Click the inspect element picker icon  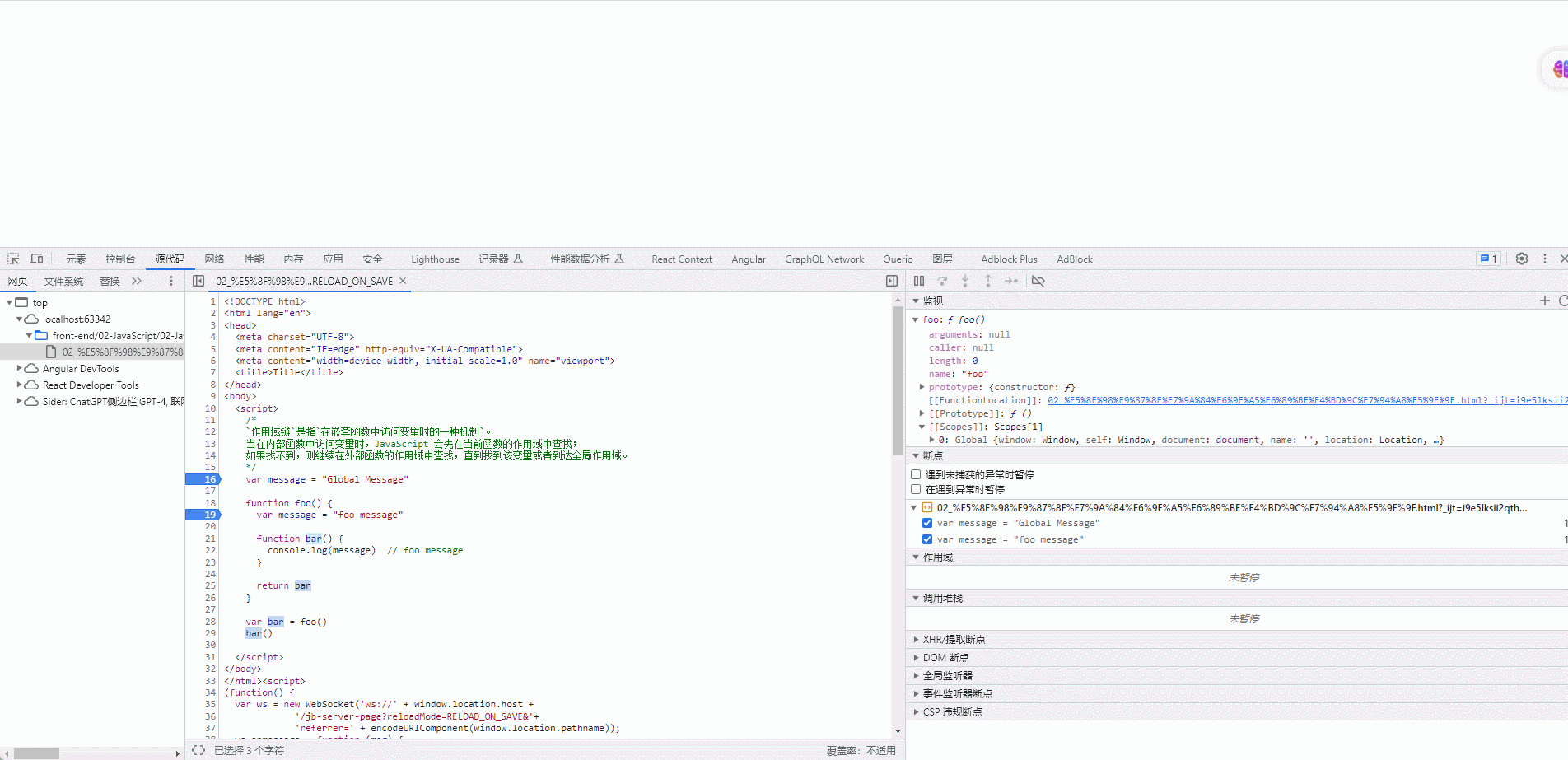(13, 259)
